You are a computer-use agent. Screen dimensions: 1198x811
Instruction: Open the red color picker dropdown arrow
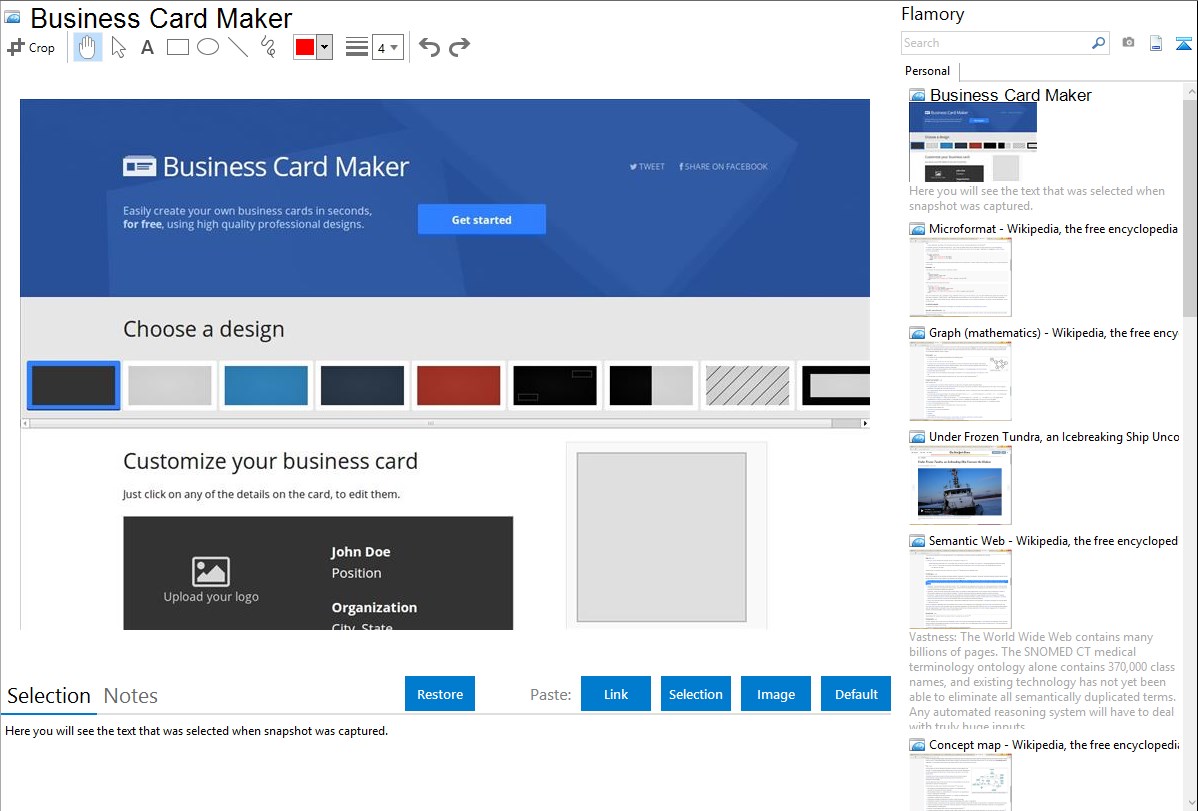[x=325, y=47]
